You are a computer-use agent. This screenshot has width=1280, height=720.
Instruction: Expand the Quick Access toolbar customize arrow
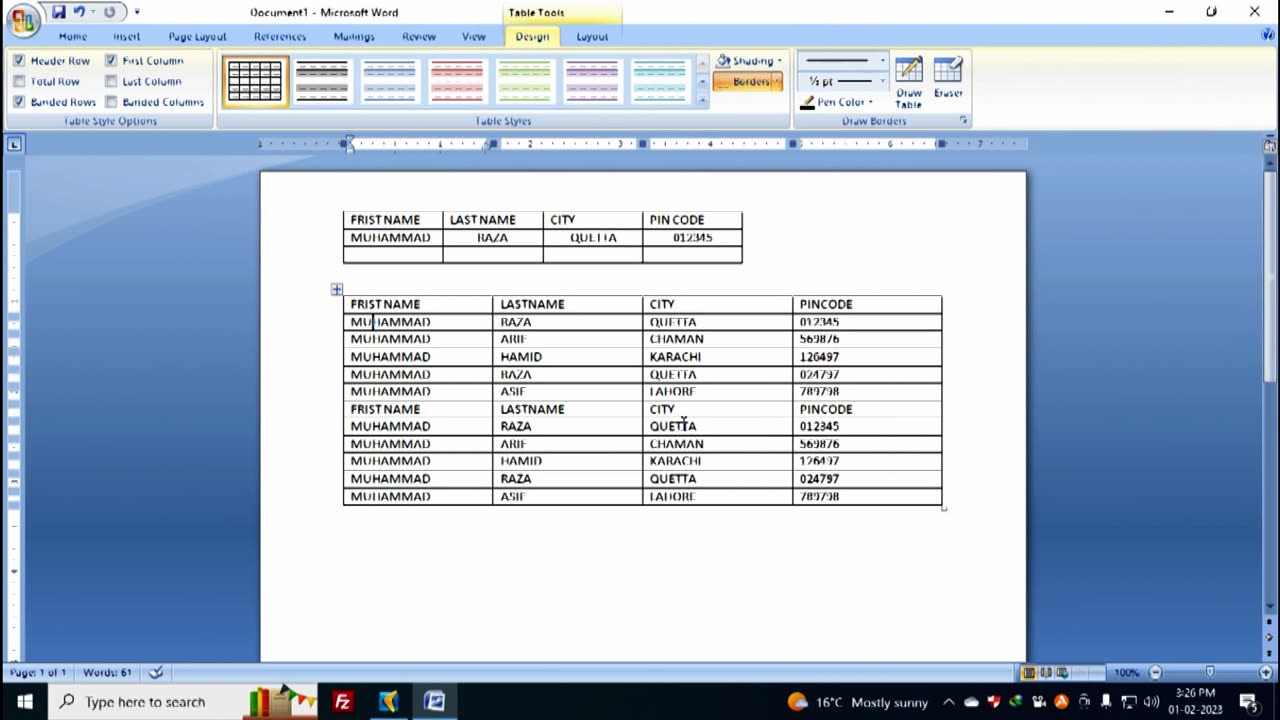tap(137, 12)
